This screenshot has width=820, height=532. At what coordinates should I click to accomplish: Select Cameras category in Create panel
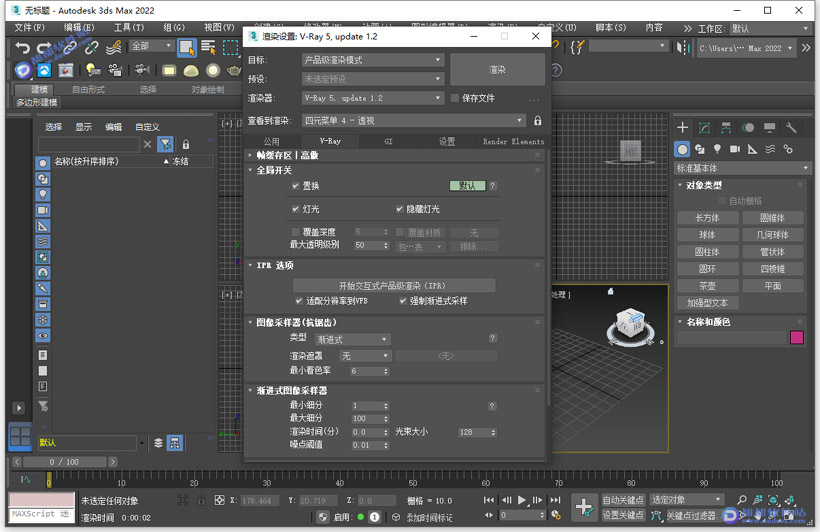tap(735, 150)
